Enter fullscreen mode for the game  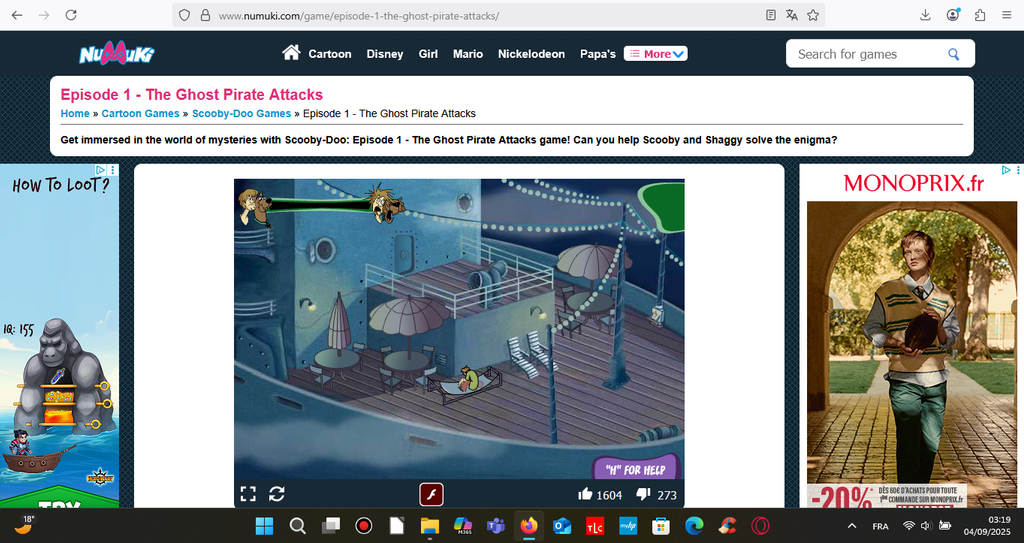click(248, 494)
